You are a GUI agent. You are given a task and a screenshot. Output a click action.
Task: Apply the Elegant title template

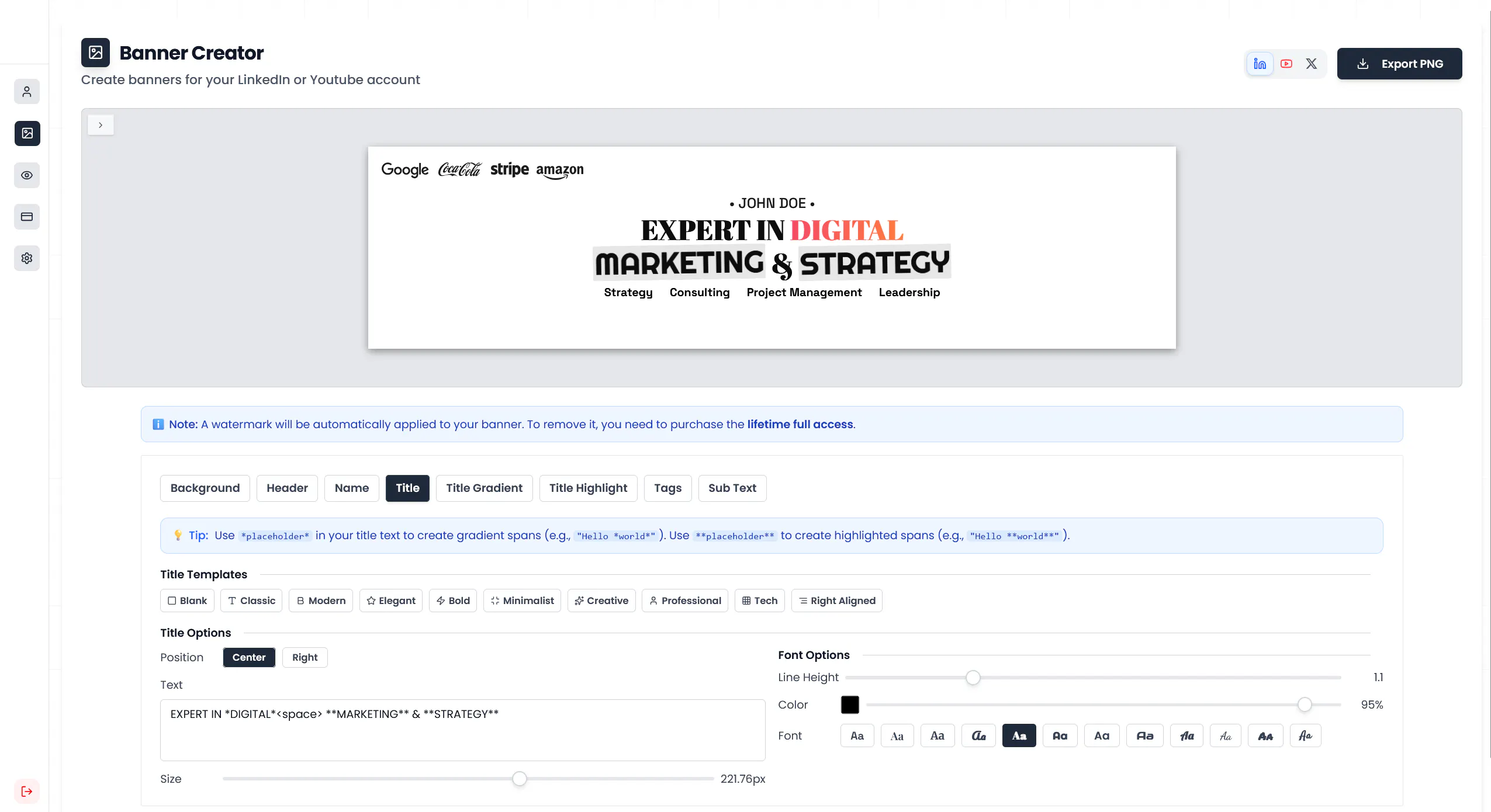pyautogui.click(x=390, y=601)
